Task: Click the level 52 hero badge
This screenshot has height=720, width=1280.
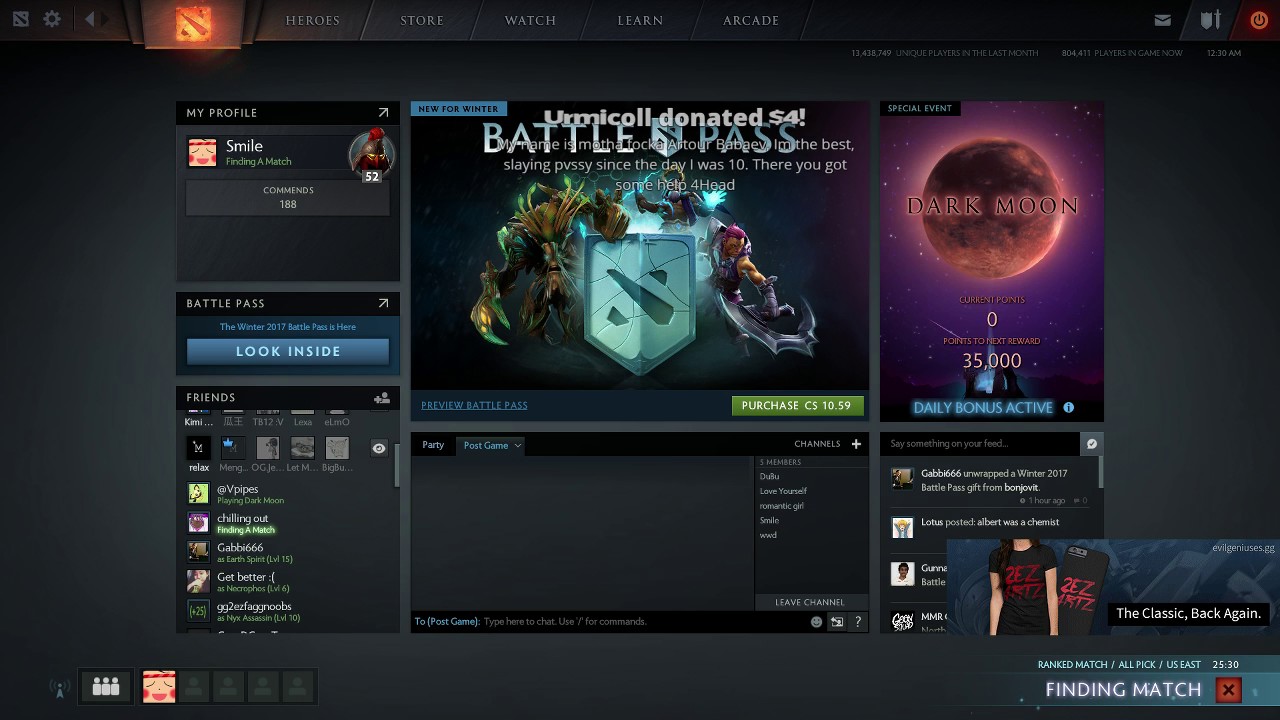Action: tap(371, 156)
